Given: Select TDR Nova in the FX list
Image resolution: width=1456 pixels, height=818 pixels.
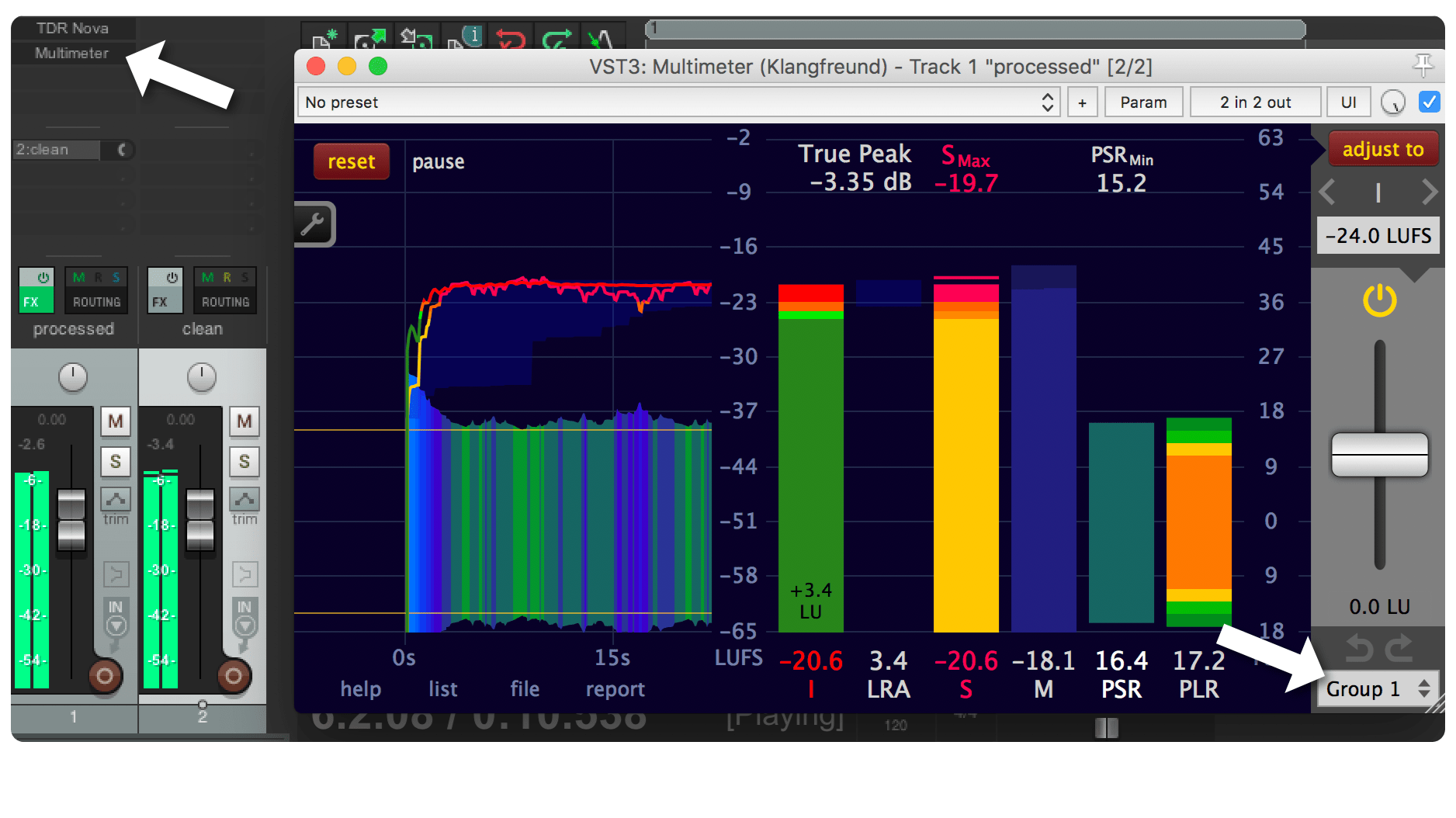Looking at the screenshot, I should click(x=71, y=28).
